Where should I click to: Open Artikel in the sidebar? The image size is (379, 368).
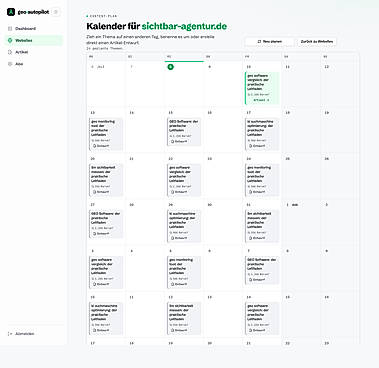coord(33,52)
